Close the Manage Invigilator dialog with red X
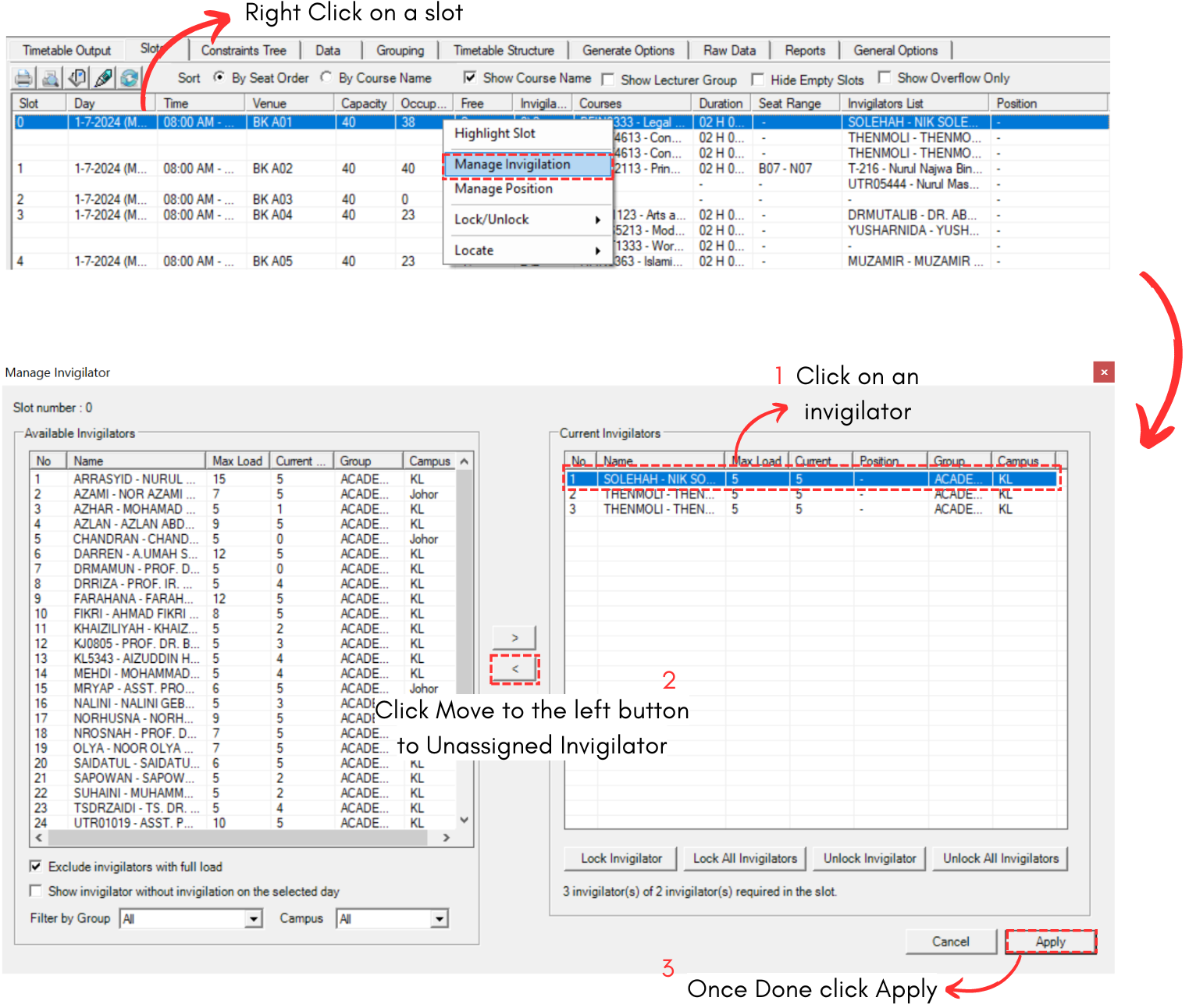The width and height of the screenshot is (1189, 1008). click(1103, 372)
